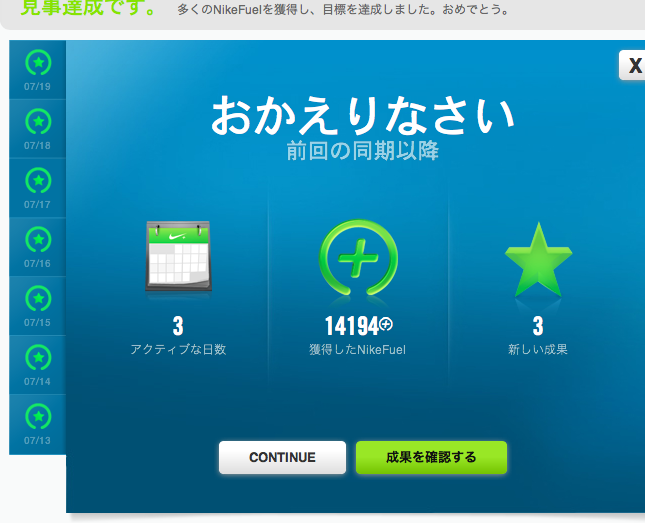The image size is (645, 523).
Task: Click the 獲得したNikeFuel label
Action: [x=357, y=350]
